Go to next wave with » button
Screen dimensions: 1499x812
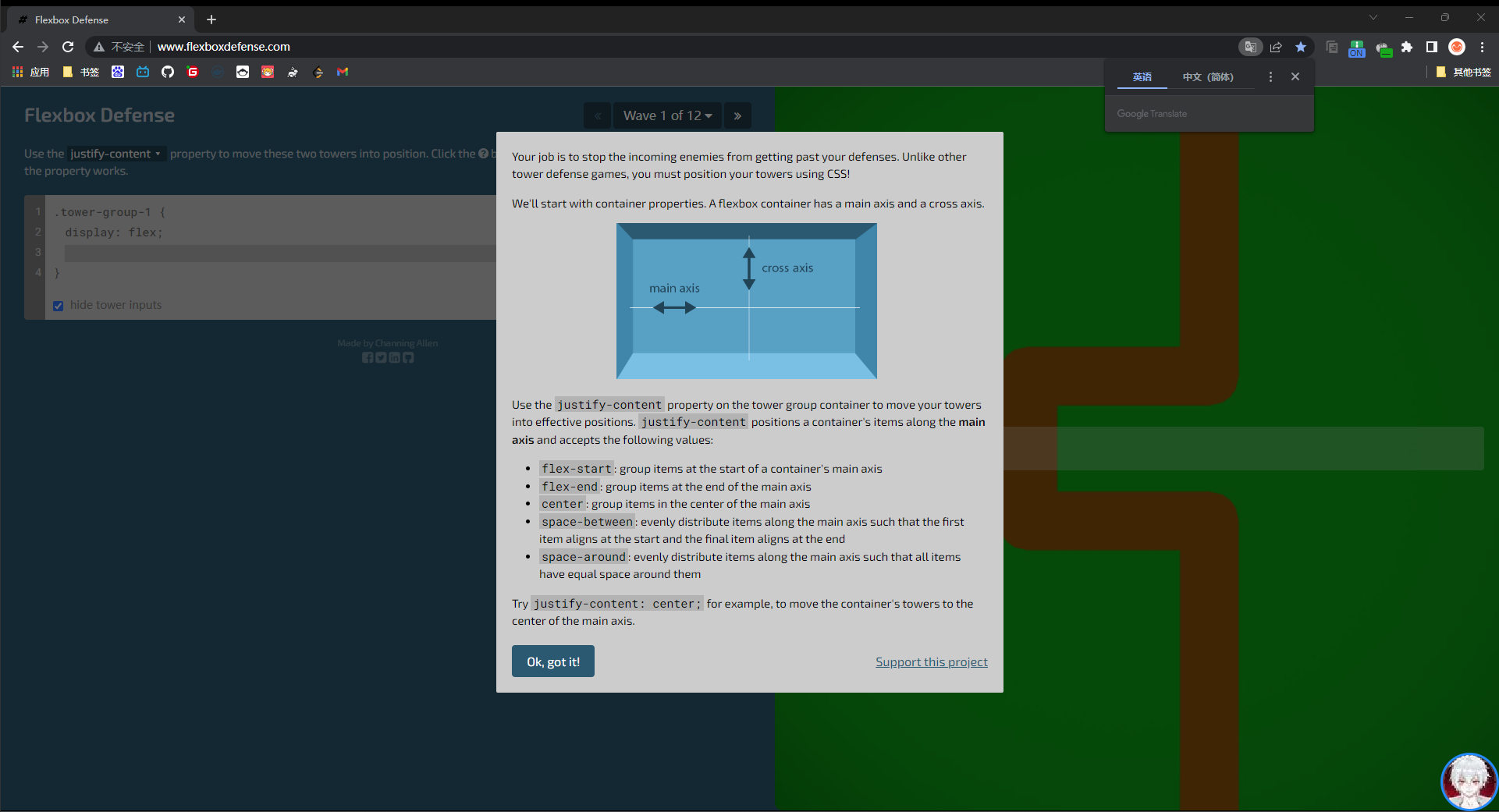(737, 115)
